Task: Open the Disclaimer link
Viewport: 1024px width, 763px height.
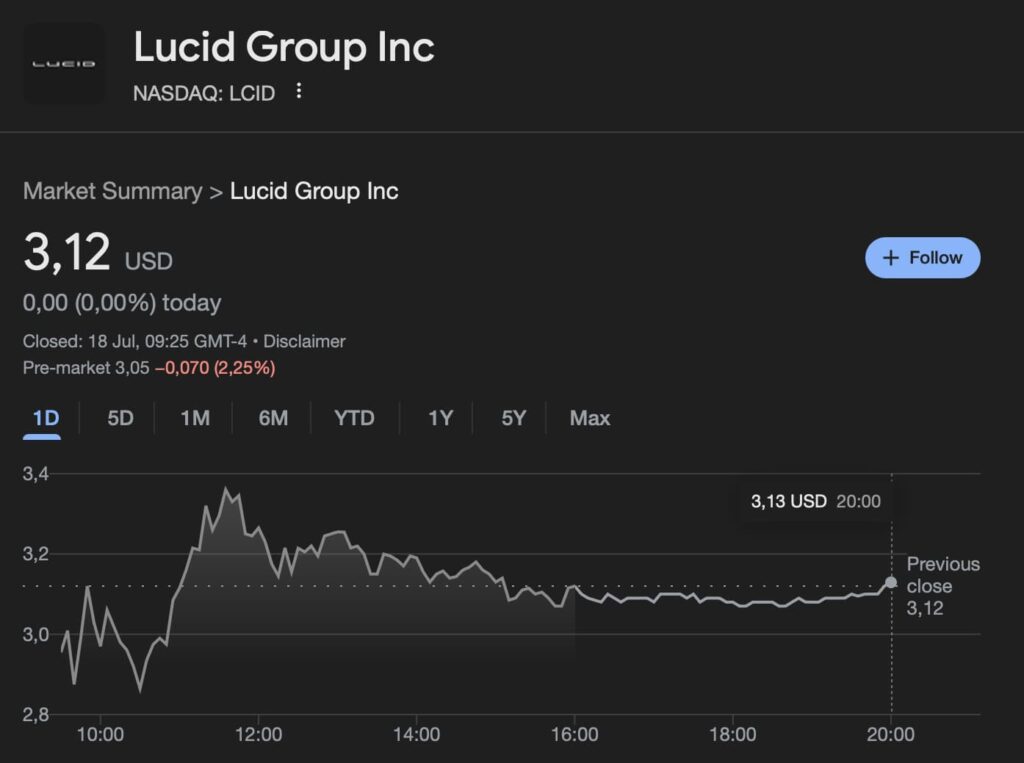Action: 305,341
